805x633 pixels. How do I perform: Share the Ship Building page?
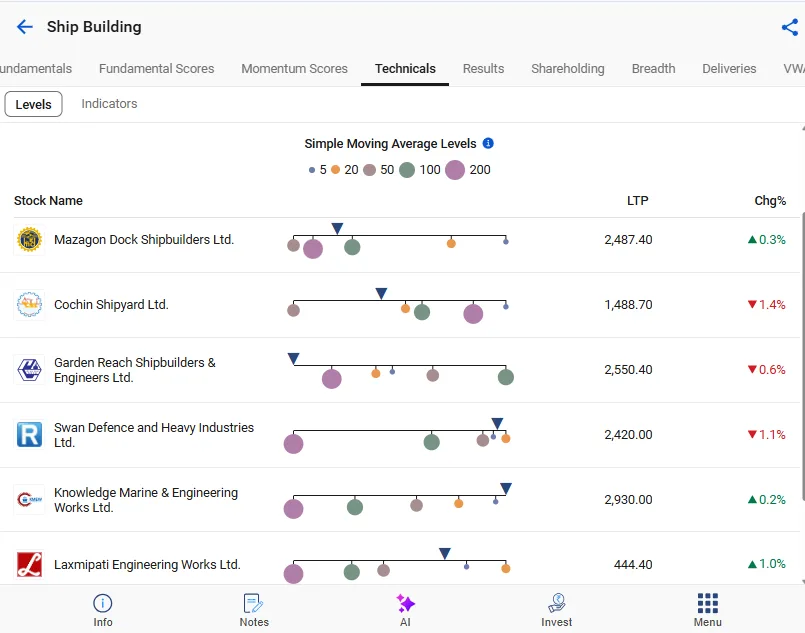point(790,27)
